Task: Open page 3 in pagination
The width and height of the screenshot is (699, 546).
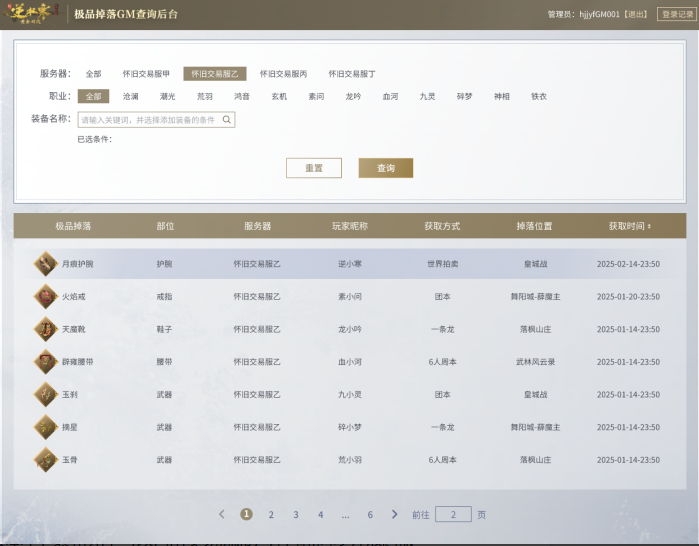Action: pyautogui.click(x=295, y=514)
